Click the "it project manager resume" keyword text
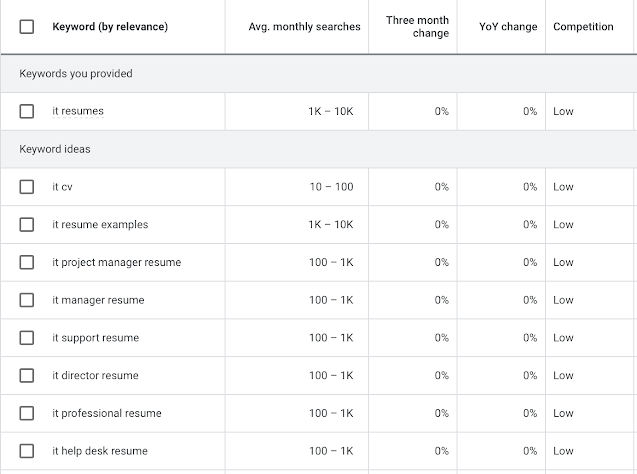This screenshot has height=474, width=637. (116, 262)
